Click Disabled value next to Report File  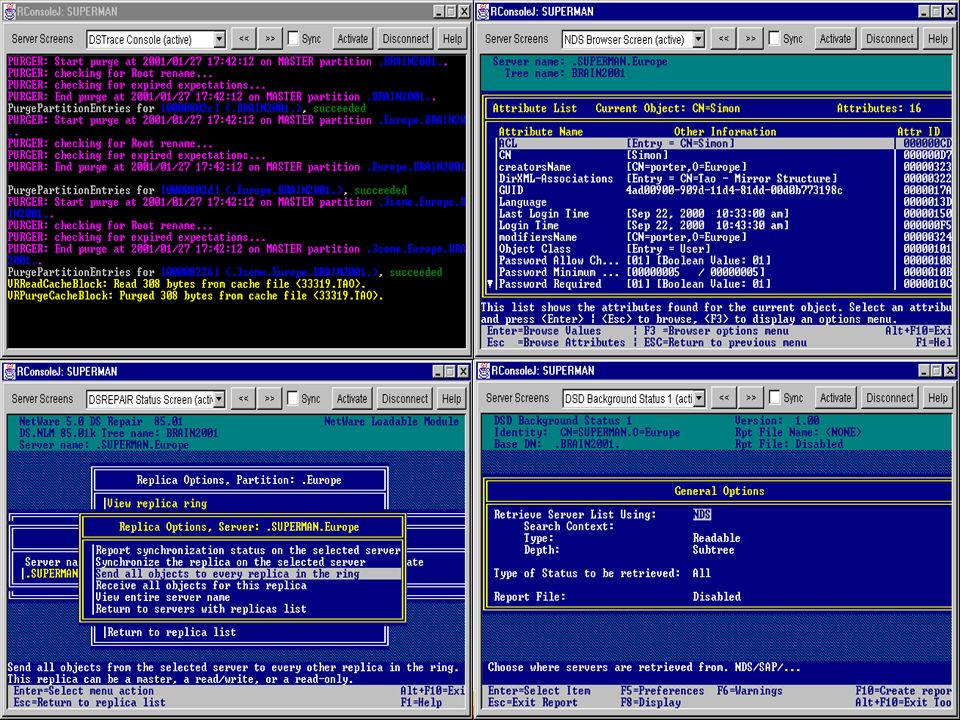coord(716,596)
